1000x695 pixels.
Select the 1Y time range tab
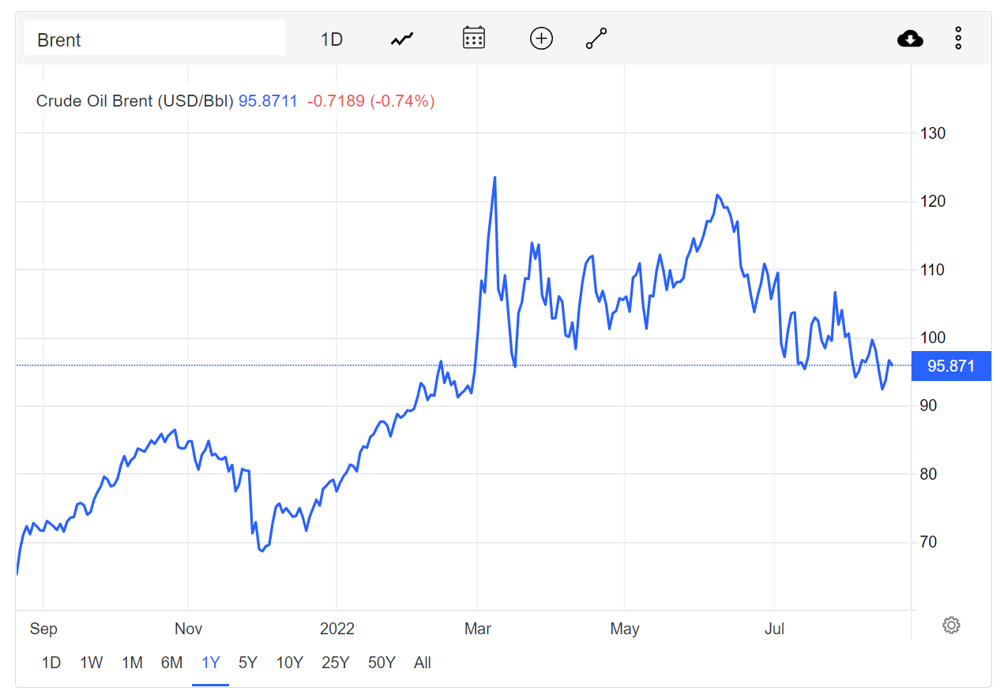210,662
